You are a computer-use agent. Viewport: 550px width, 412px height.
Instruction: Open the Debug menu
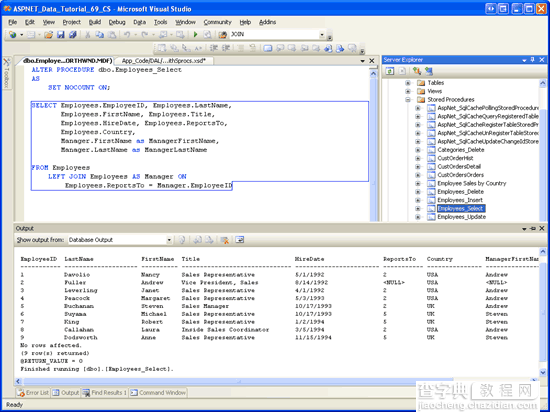point(117,22)
